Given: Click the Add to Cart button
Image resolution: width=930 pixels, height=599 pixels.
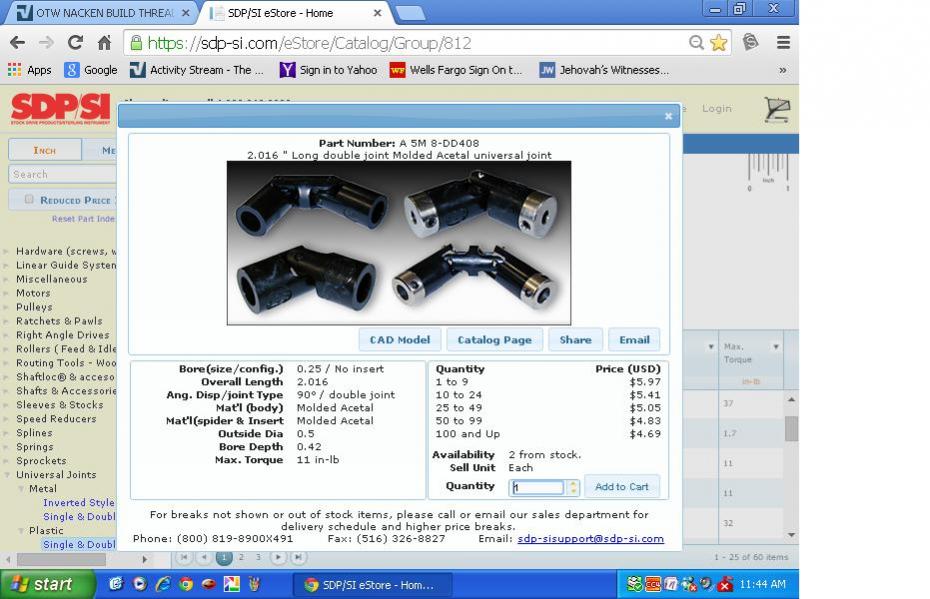Looking at the screenshot, I should [x=621, y=487].
